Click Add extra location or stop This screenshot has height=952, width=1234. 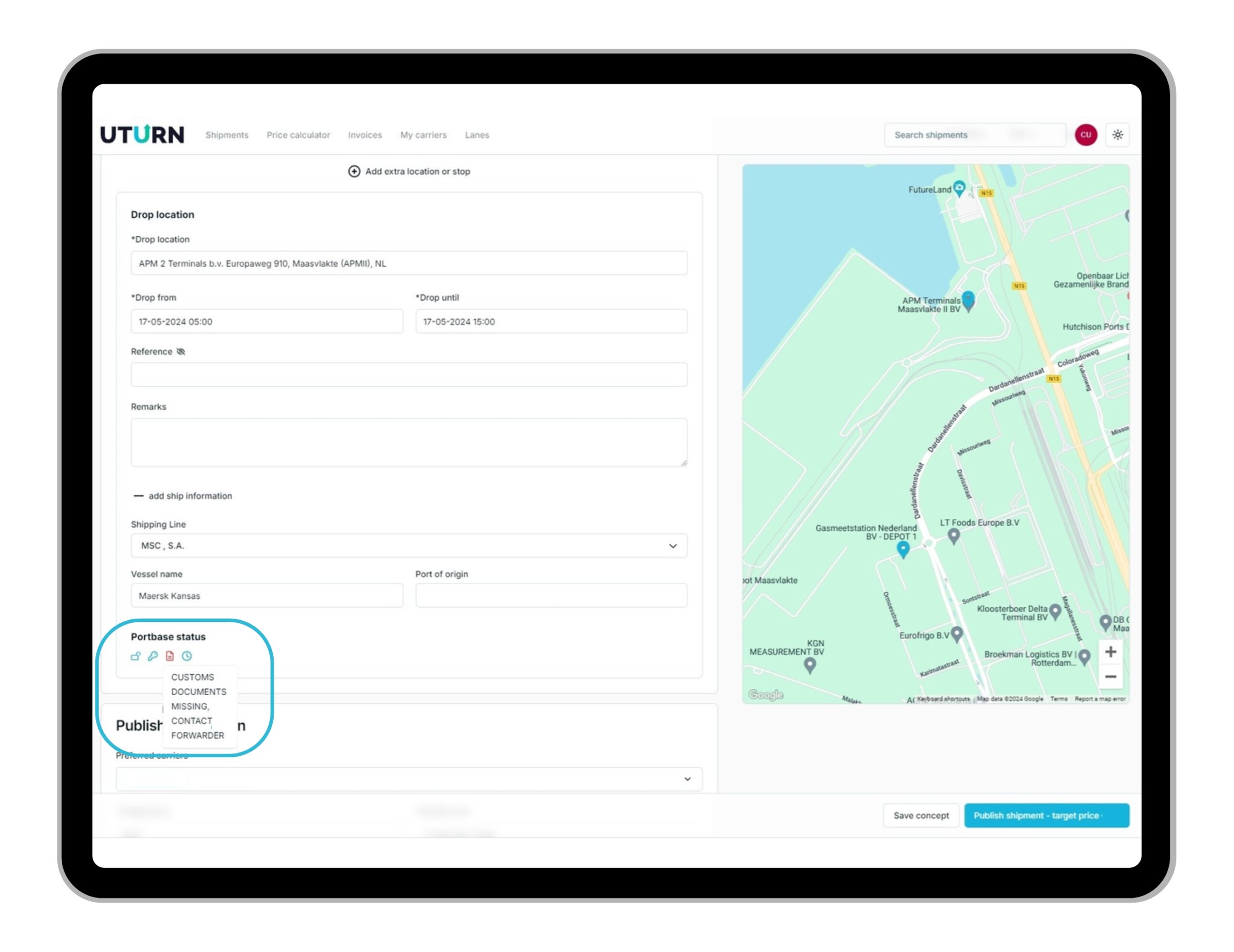(417, 171)
